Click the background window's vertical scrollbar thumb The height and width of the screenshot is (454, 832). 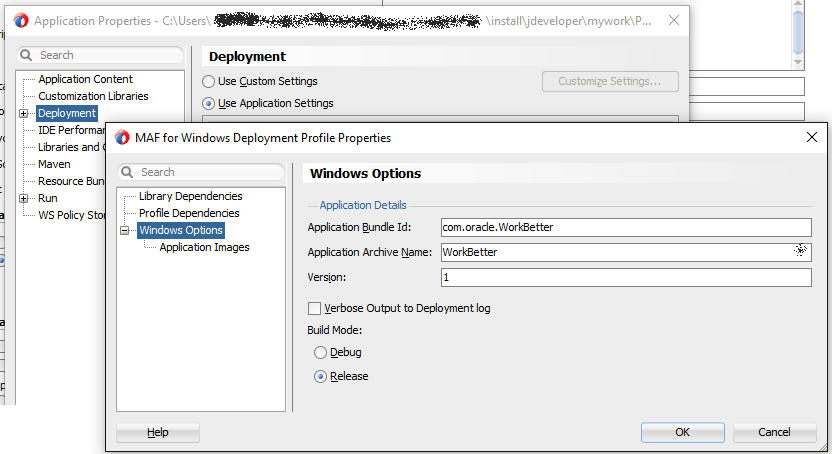[798, 32]
